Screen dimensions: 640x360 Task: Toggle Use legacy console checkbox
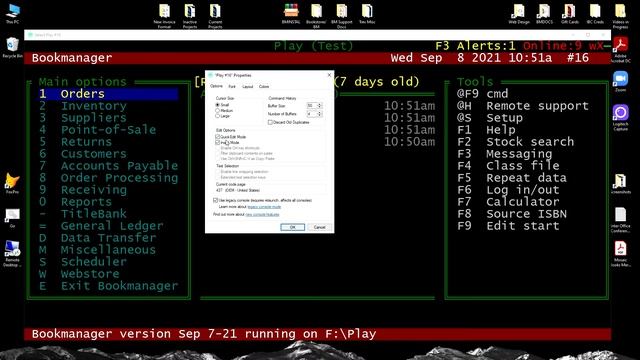216,200
